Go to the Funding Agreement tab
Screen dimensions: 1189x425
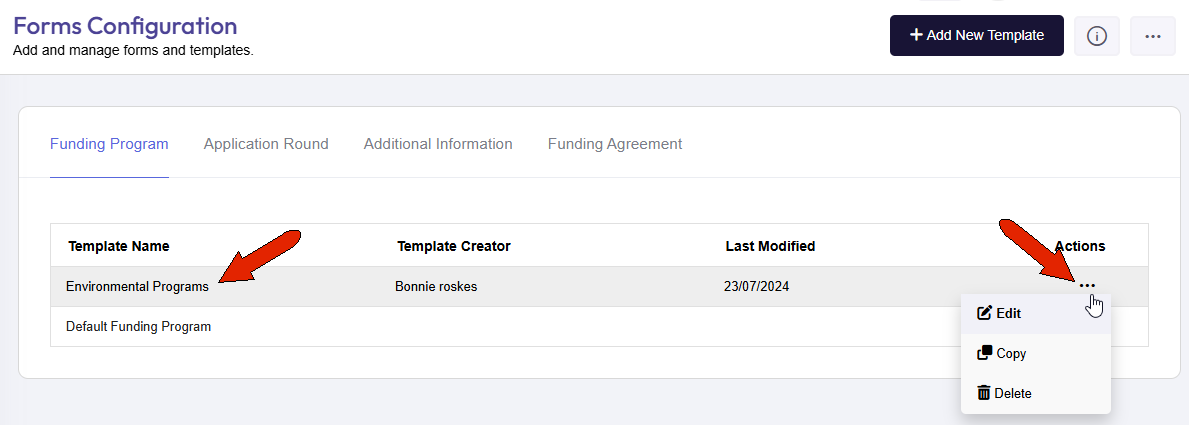(615, 143)
